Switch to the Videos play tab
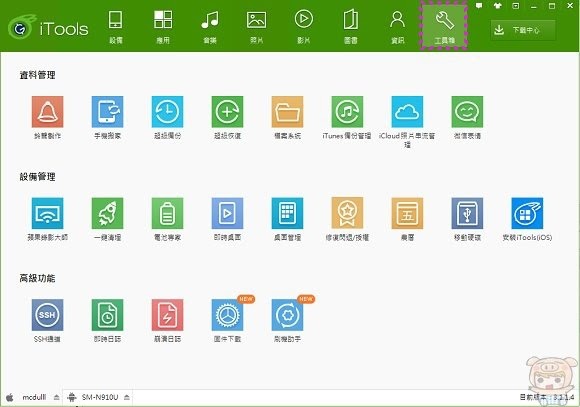Viewport: 580px width, 407px height. point(303,27)
